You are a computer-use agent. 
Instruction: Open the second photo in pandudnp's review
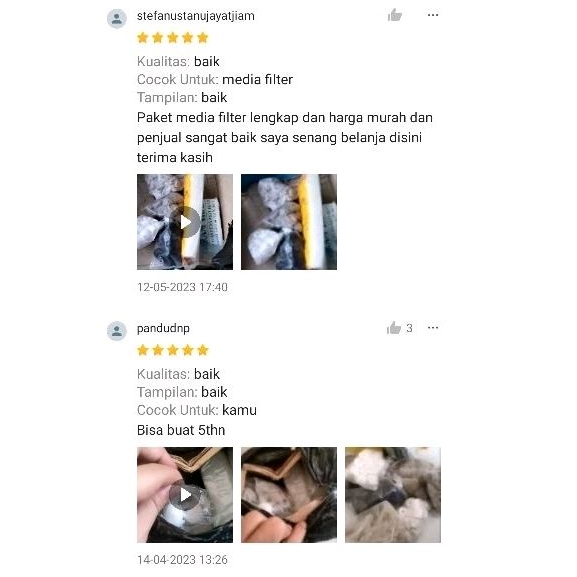click(x=289, y=495)
